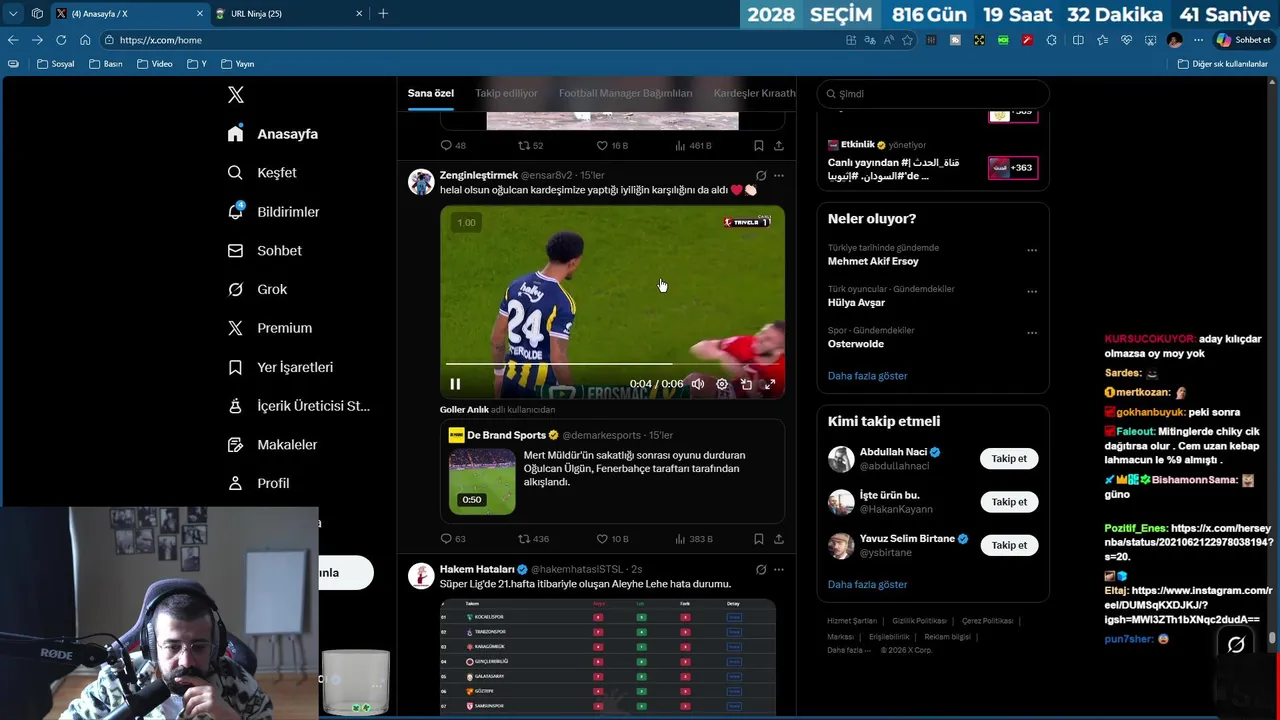This screenshot has width=1280, height=720.
Task: Mute the video volume
Action: click(698, 384)
